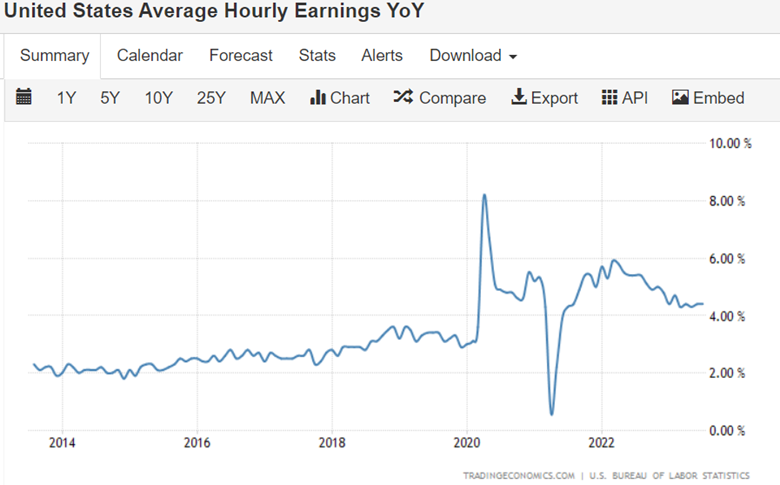
Task: Open the calendar date range icon
Action: point(23,97)
